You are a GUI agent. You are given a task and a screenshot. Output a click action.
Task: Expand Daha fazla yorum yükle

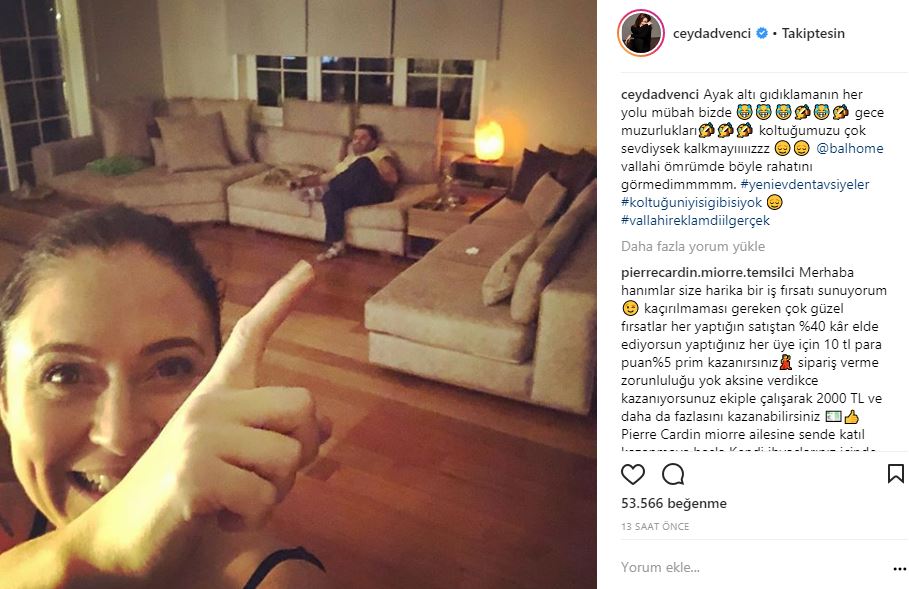point(693,246)
